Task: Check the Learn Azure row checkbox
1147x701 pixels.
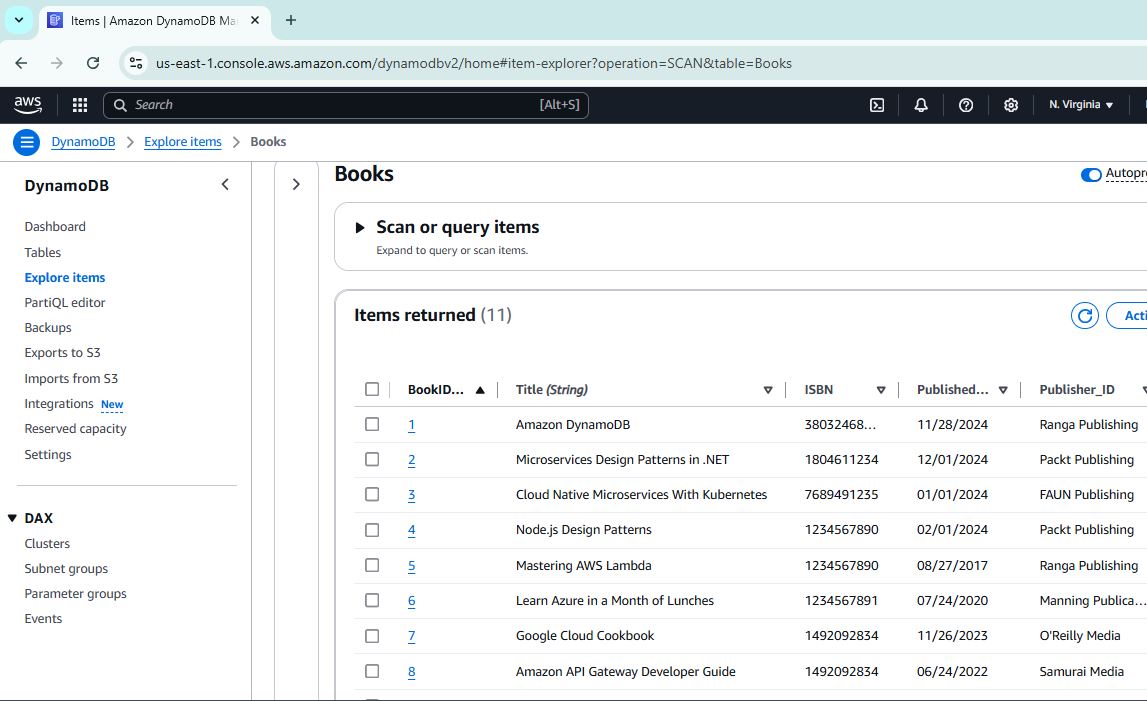Action: point(372,601)
